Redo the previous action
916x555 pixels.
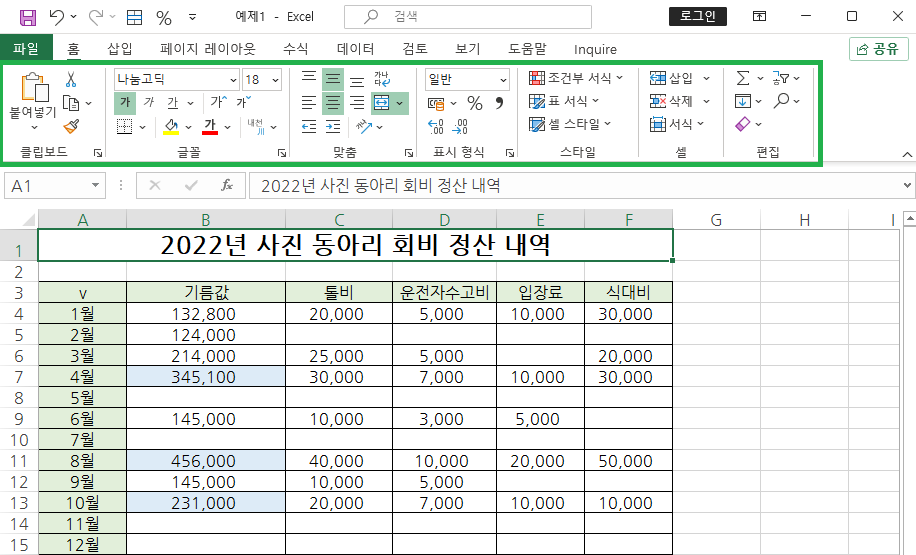click(96, 17)
